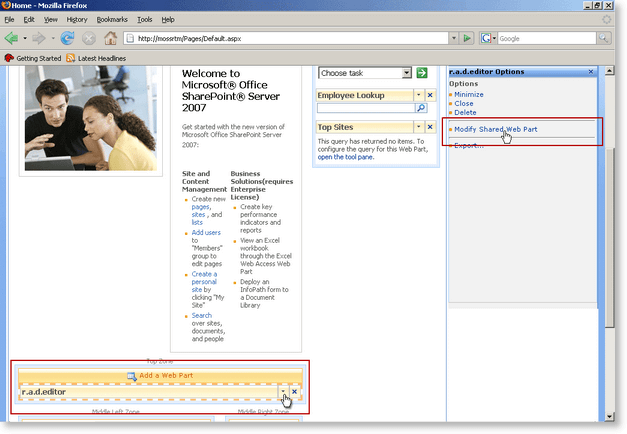Click the Google search engine icon
The height and width of the screenshot is (434, 627).
[x=485, y=38]
